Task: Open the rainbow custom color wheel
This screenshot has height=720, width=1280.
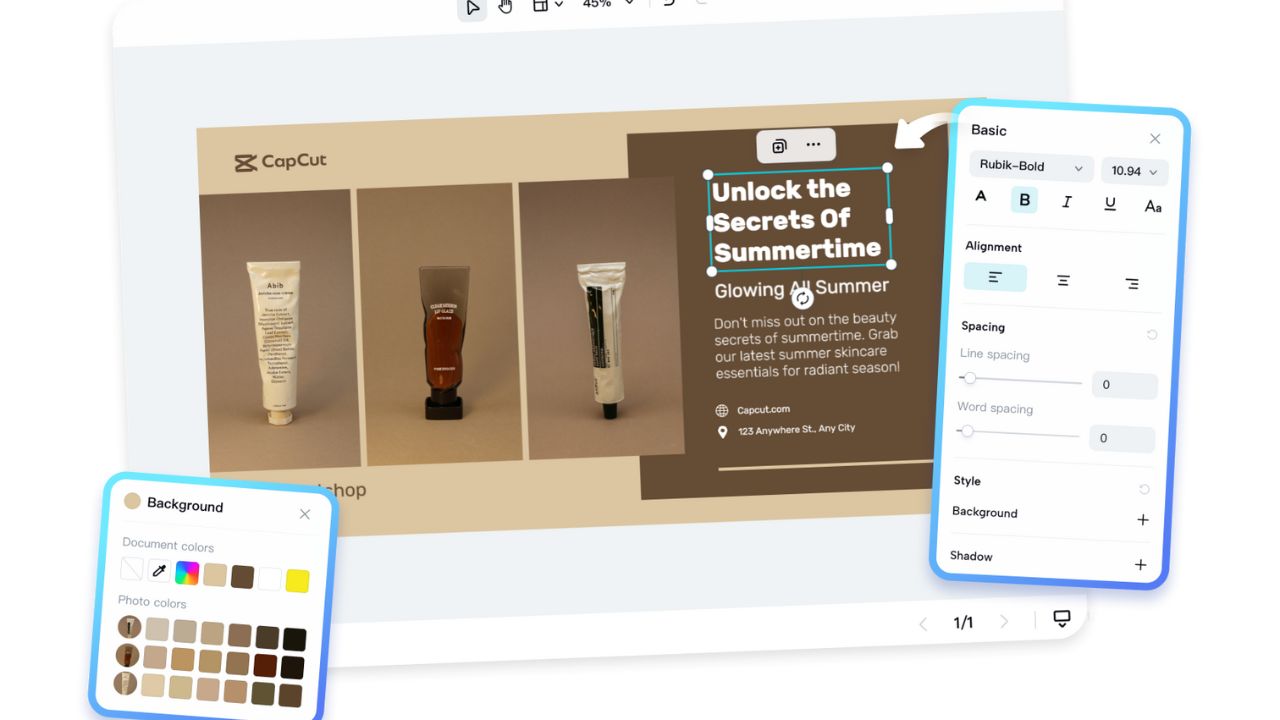Action: [187, 570]
